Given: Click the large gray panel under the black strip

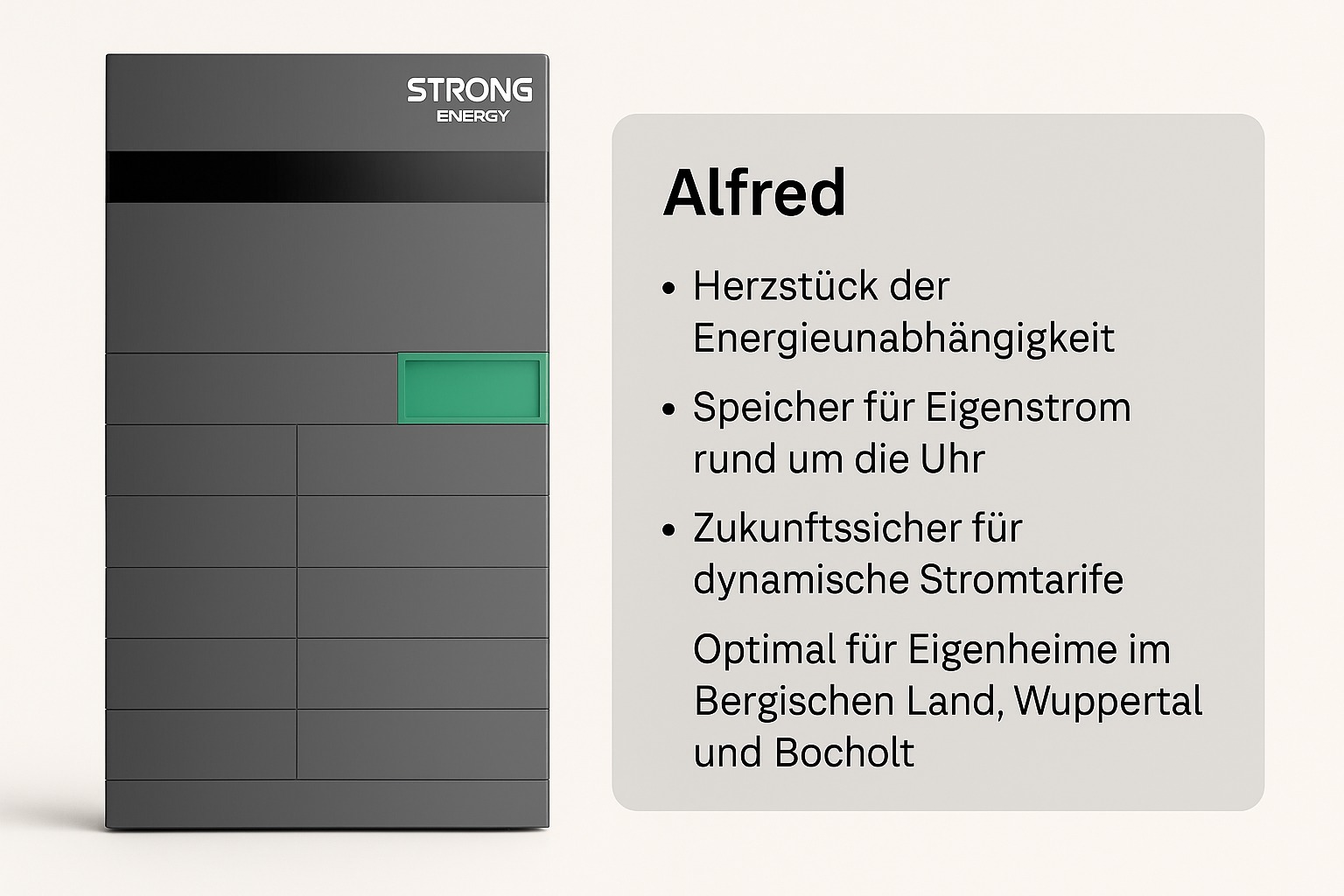Looking at the screenshot, I should 326,277.
